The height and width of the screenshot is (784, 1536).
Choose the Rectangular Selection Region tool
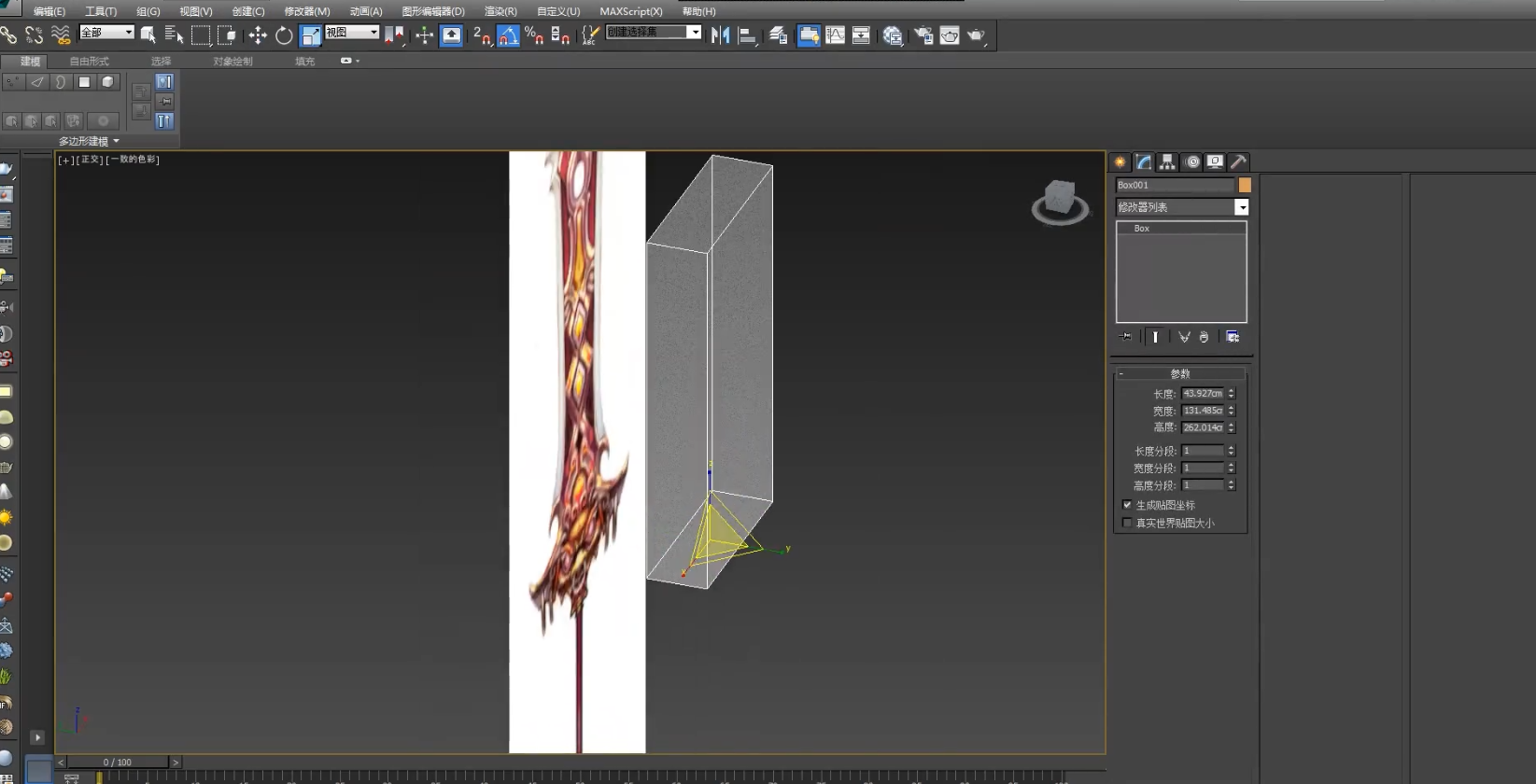pos(201,35)
